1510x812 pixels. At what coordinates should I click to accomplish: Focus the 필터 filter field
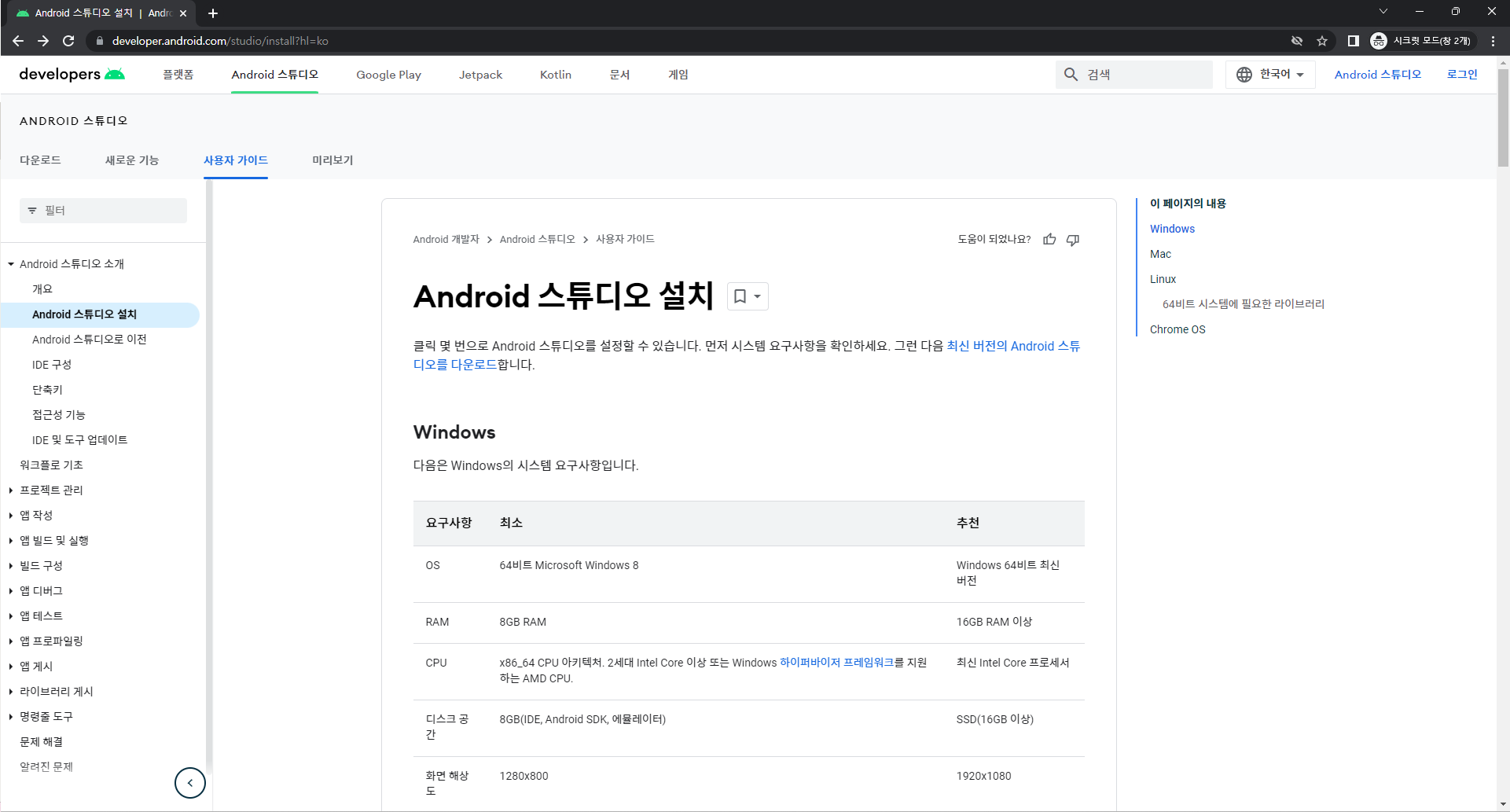tap(103, 211)
